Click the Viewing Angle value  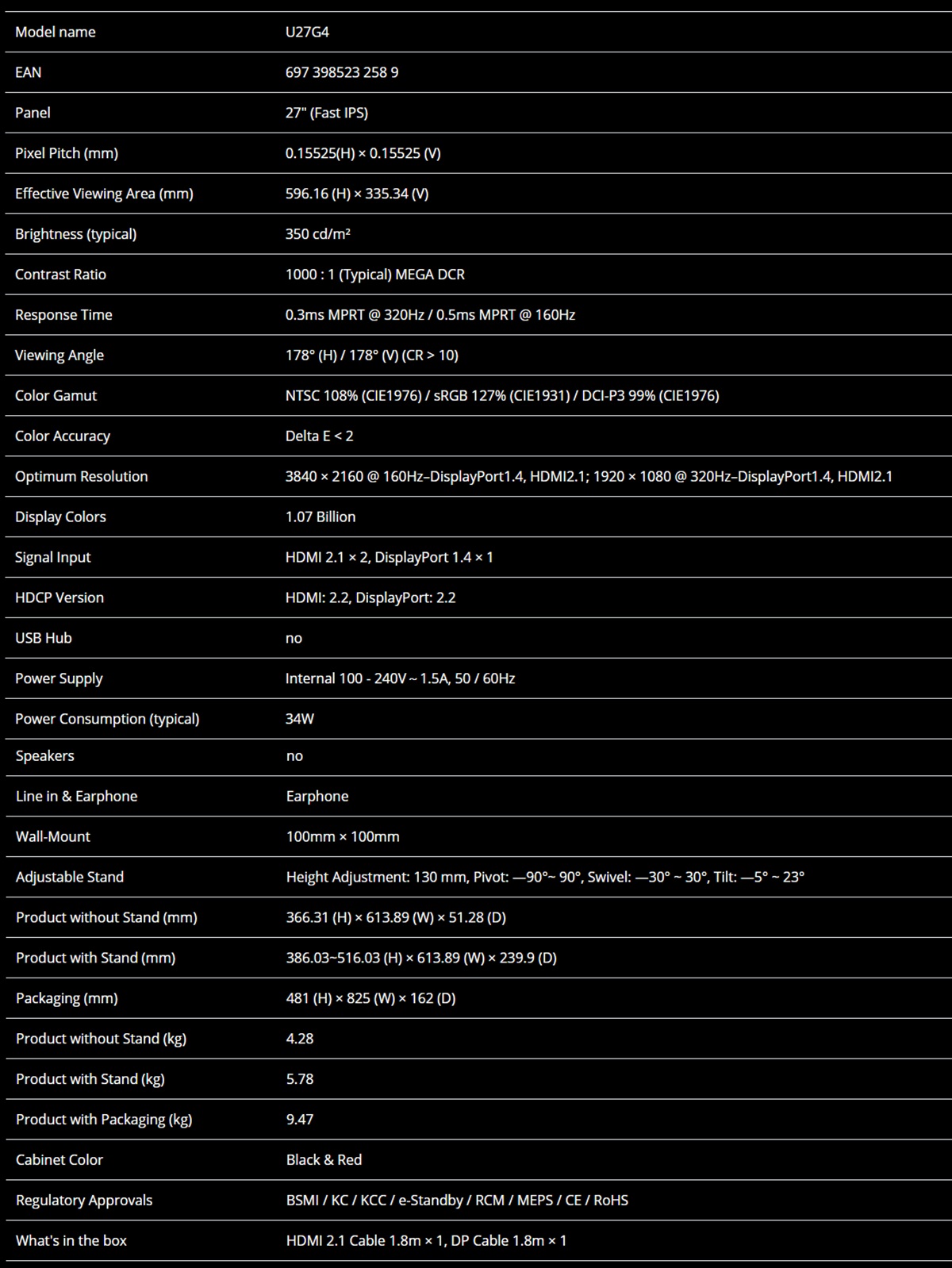372,355
